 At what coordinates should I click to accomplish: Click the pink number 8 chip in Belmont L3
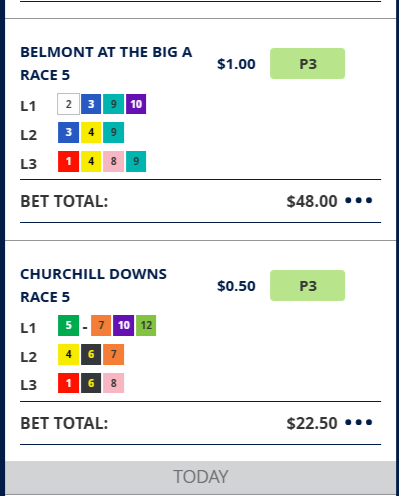(x=113, y=161)
